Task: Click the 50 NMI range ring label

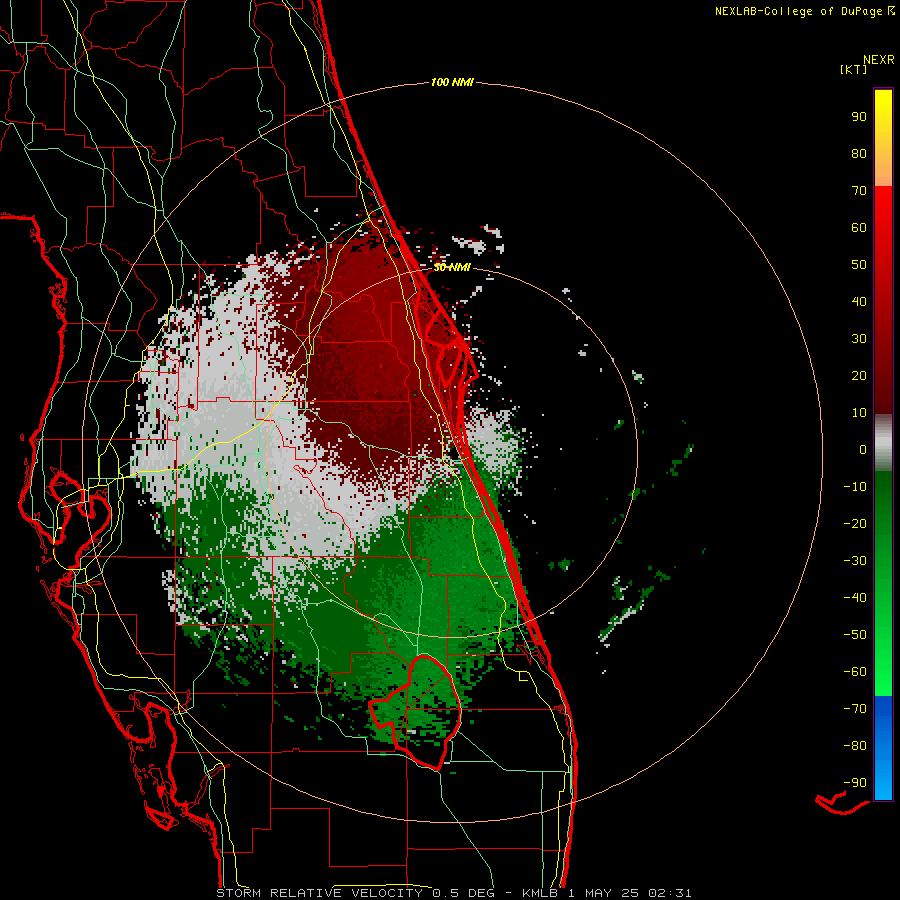Action: pos(452,267)
